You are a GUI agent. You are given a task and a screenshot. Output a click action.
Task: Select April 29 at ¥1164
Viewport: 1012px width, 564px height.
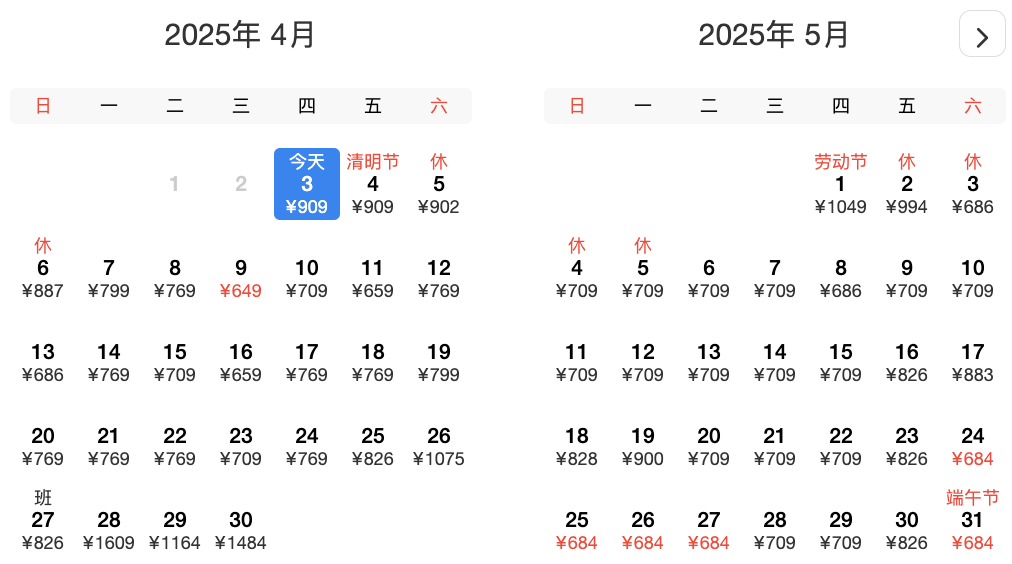pos(175,530)
